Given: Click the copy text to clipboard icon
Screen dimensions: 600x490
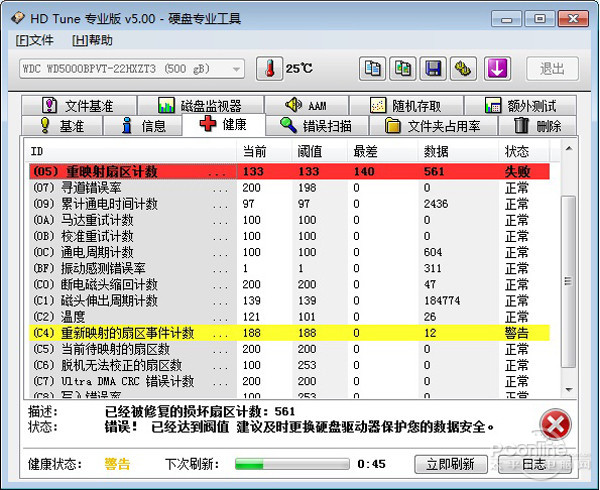Looking at the screenshot, I should click(373, 68).
